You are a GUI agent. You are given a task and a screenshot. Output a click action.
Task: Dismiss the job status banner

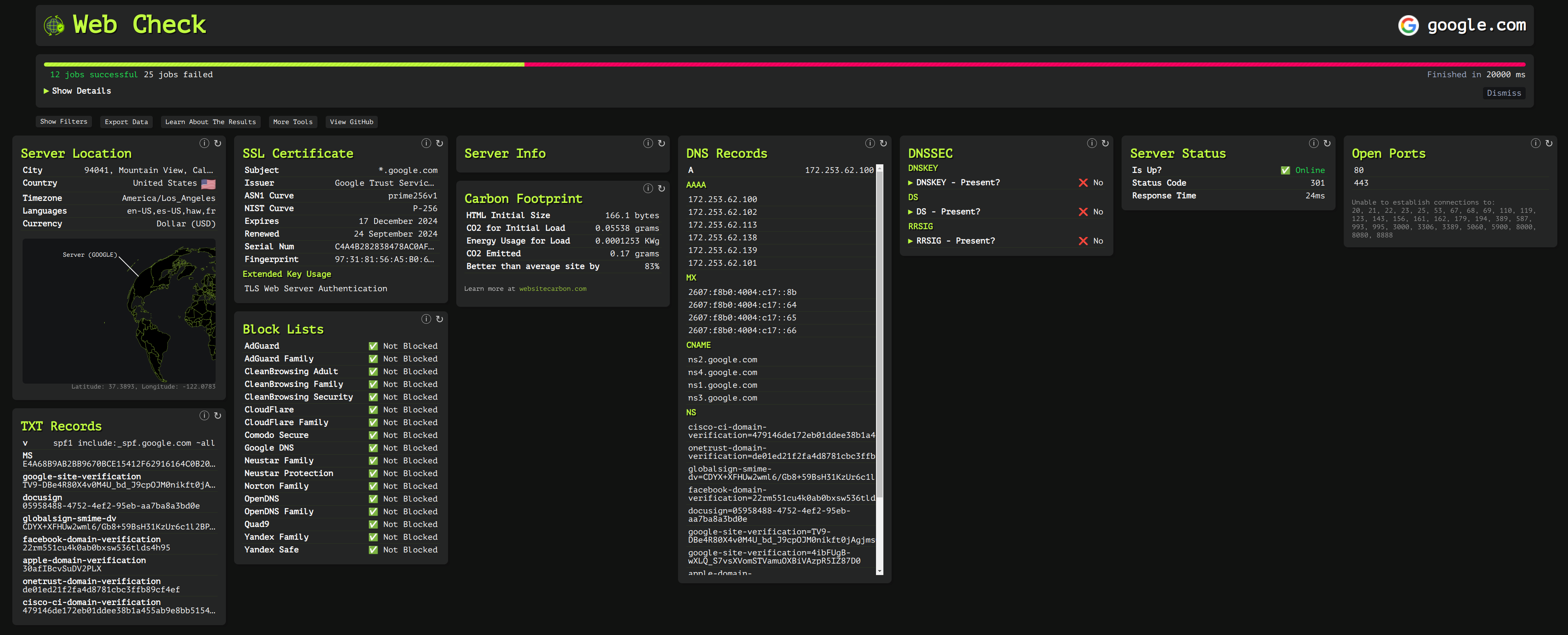(1504, 93)
